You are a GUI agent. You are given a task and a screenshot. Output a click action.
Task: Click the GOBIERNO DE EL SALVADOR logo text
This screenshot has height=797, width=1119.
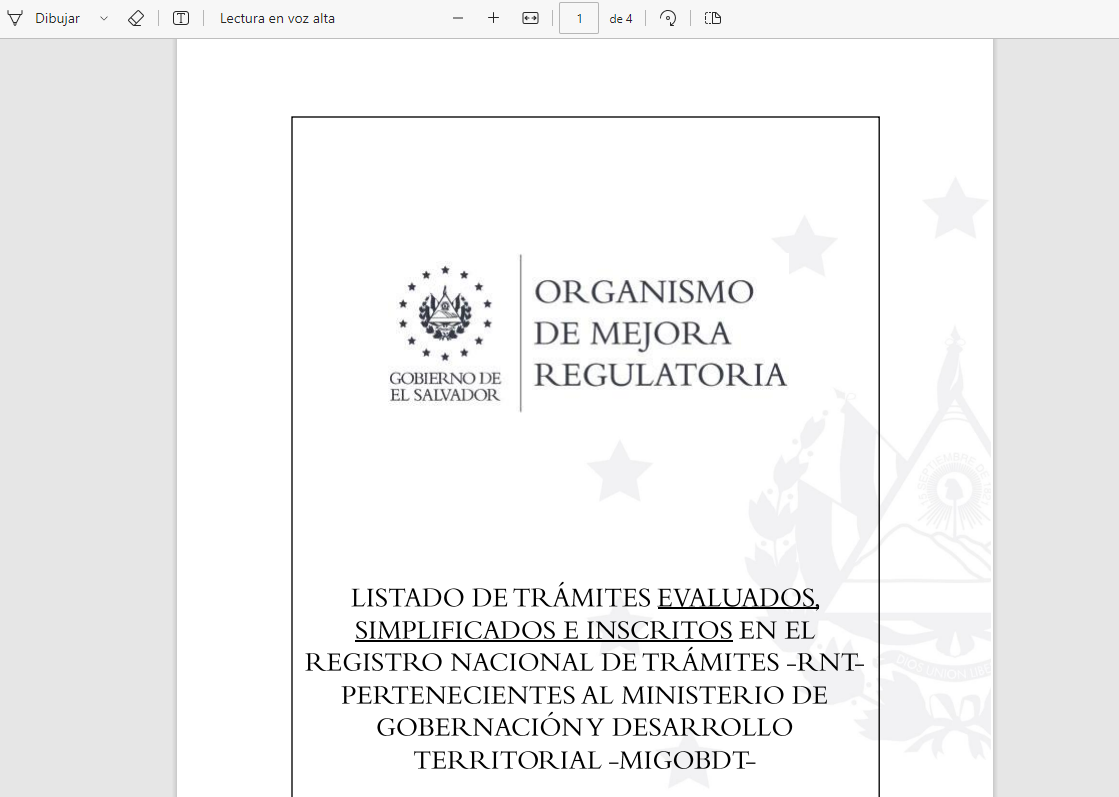pos(445,387)
